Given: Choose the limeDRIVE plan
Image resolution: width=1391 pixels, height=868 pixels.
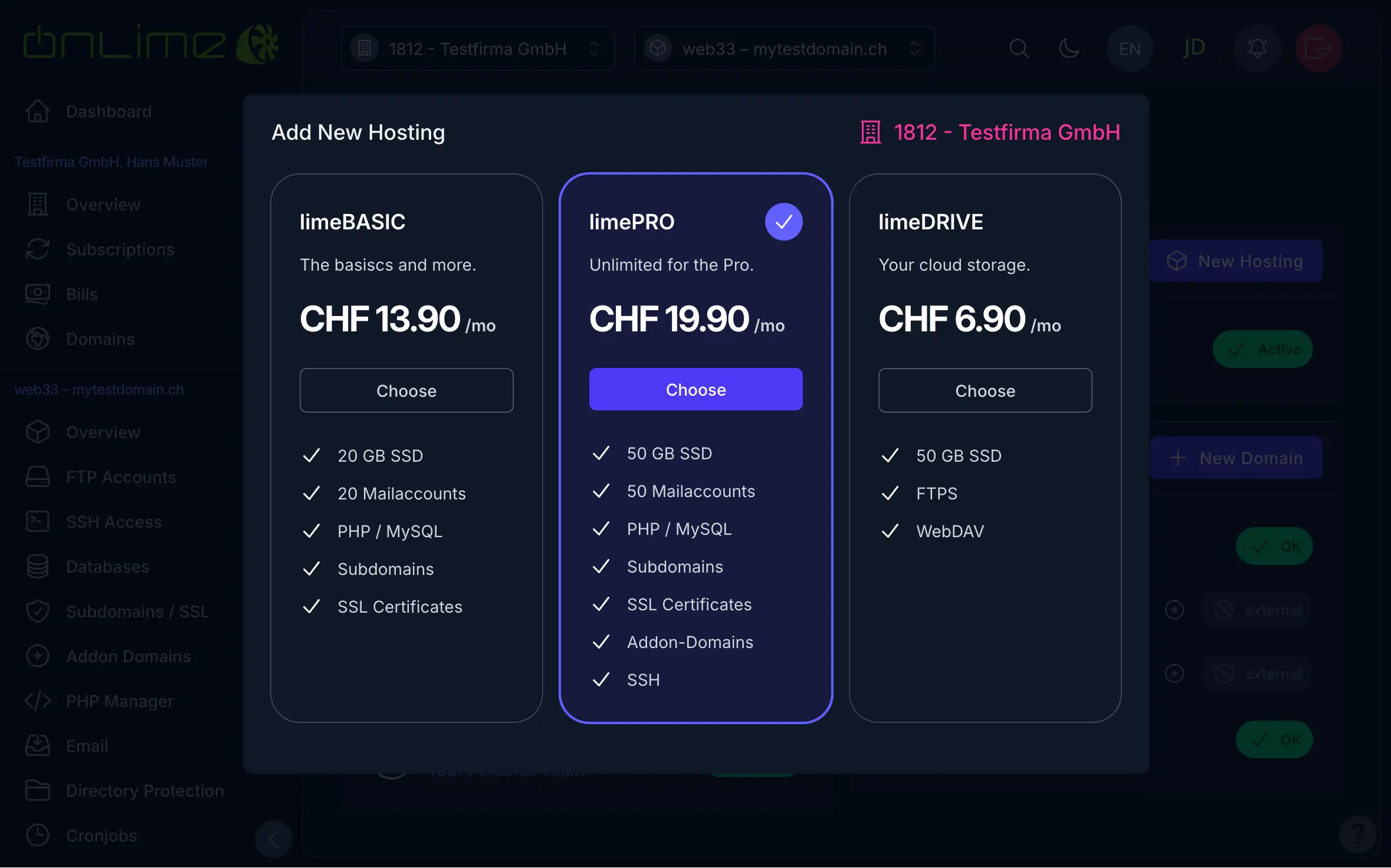Looking at the screenshot, I should click(x=985, y=390).
